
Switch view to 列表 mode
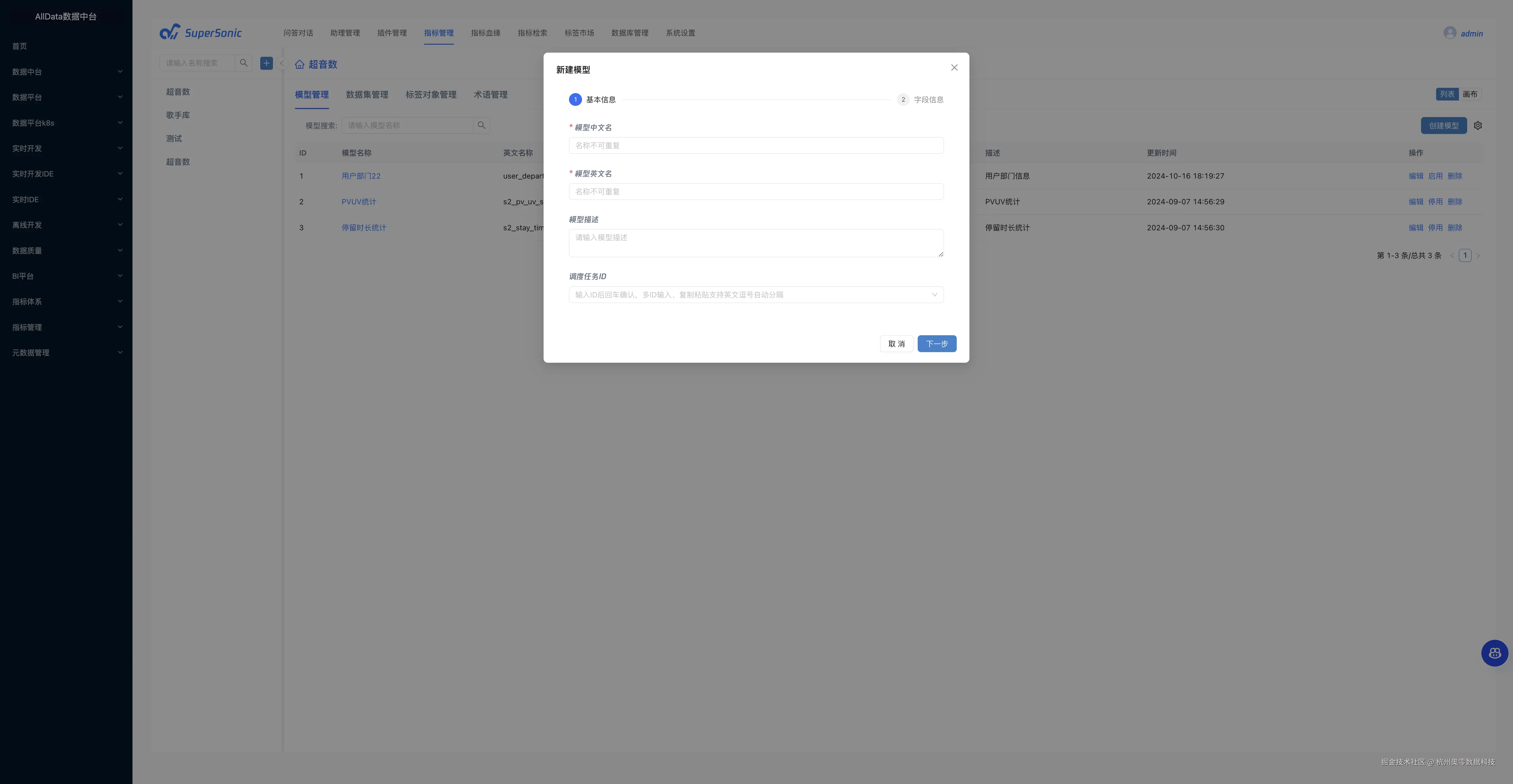(1447, 94)
